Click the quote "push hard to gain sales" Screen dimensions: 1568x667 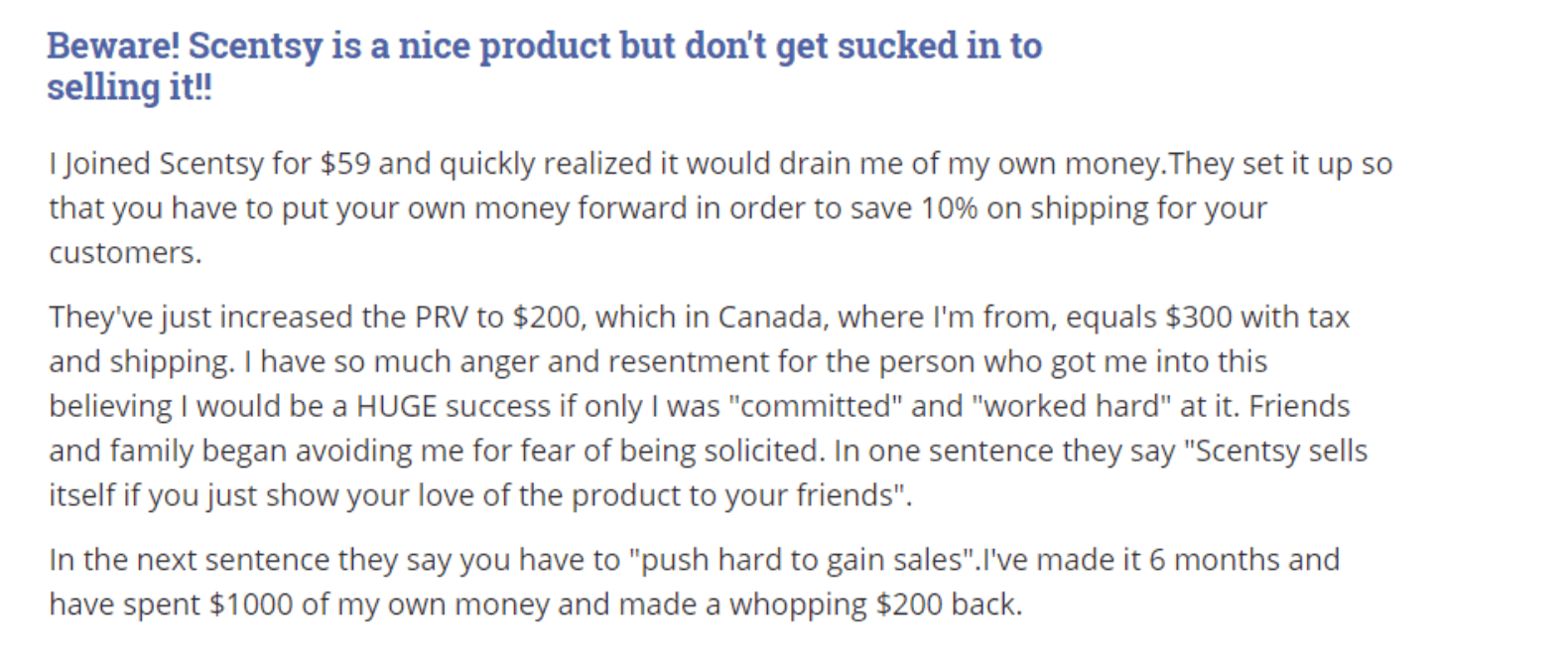point(803,561)
